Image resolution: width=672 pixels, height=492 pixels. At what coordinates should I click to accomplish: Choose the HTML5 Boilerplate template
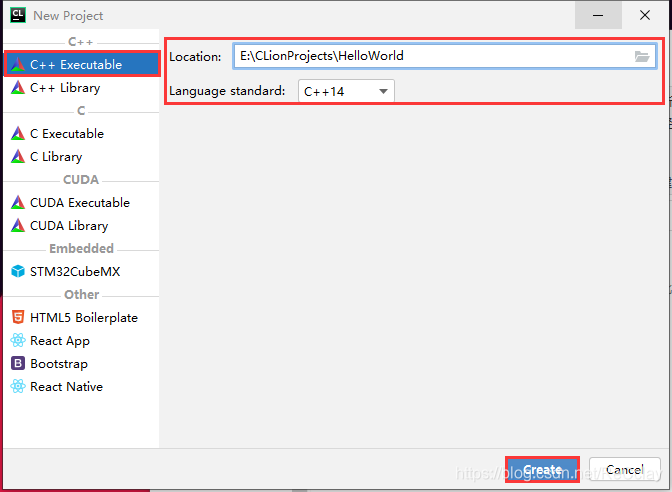[x=81, y=317]
